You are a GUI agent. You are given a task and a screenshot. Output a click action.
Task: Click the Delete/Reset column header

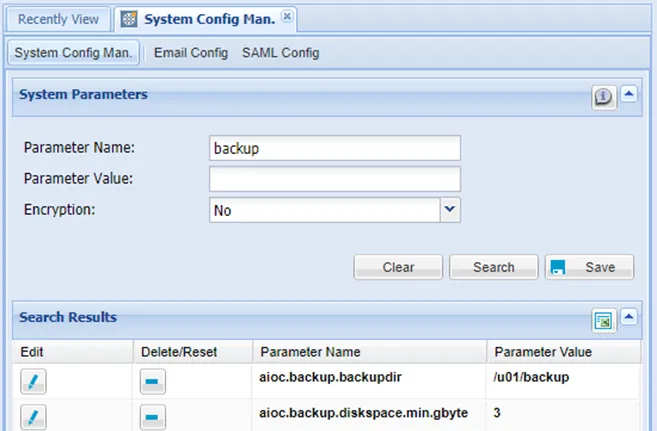pos(193,351)
